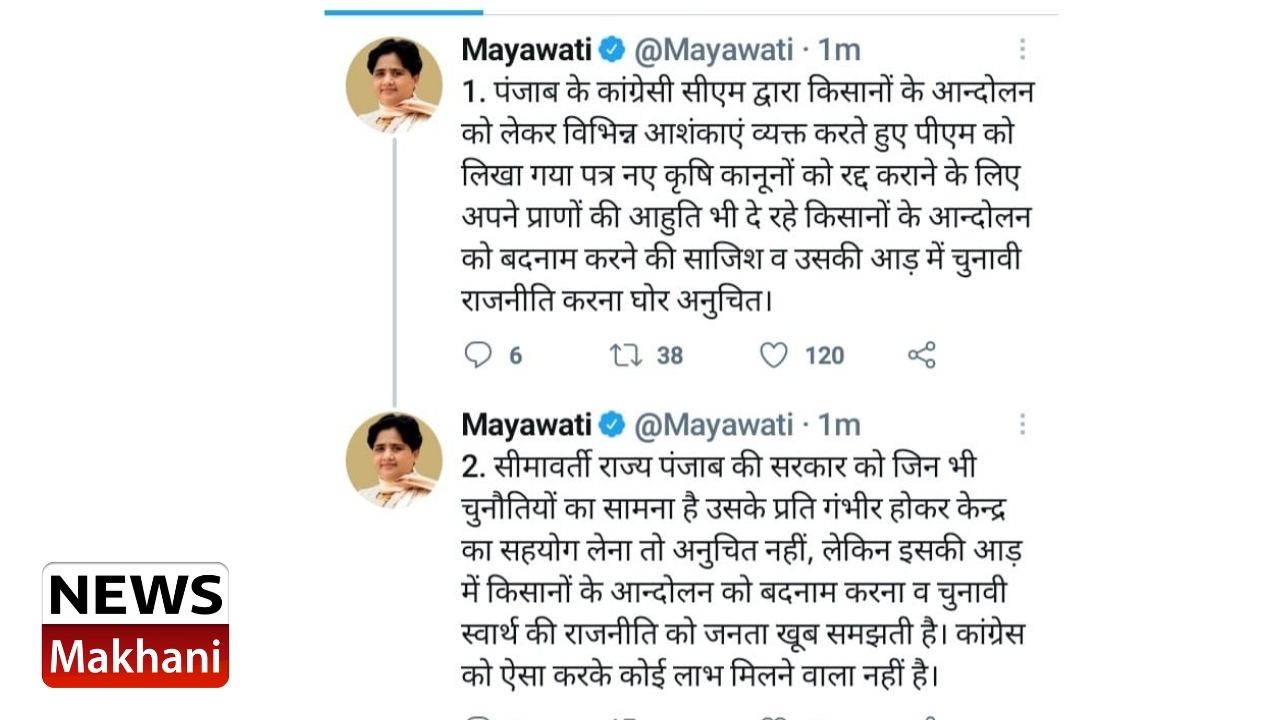The width and height of the screenshot is (1280, 720).
Task: Like the first tweet with the heart icon
Action: click(774, 355)
